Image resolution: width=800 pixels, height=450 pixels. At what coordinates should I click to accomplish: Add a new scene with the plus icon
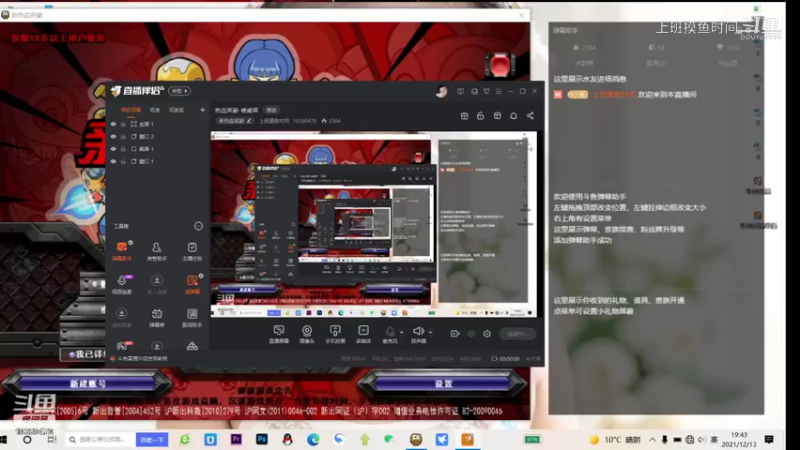tap(203, 110)
